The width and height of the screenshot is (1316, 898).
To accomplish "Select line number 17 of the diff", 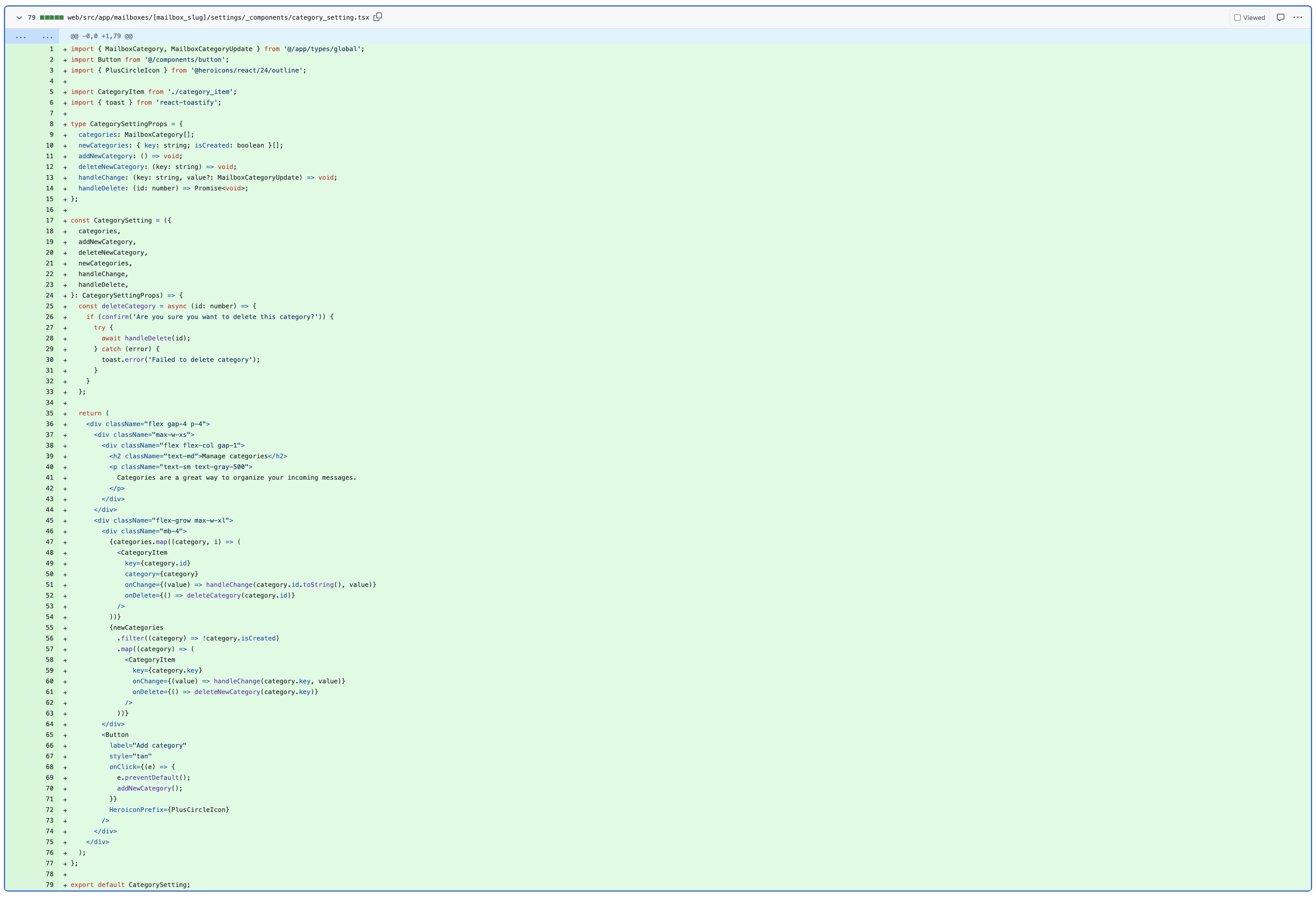I will coord(49,220).
